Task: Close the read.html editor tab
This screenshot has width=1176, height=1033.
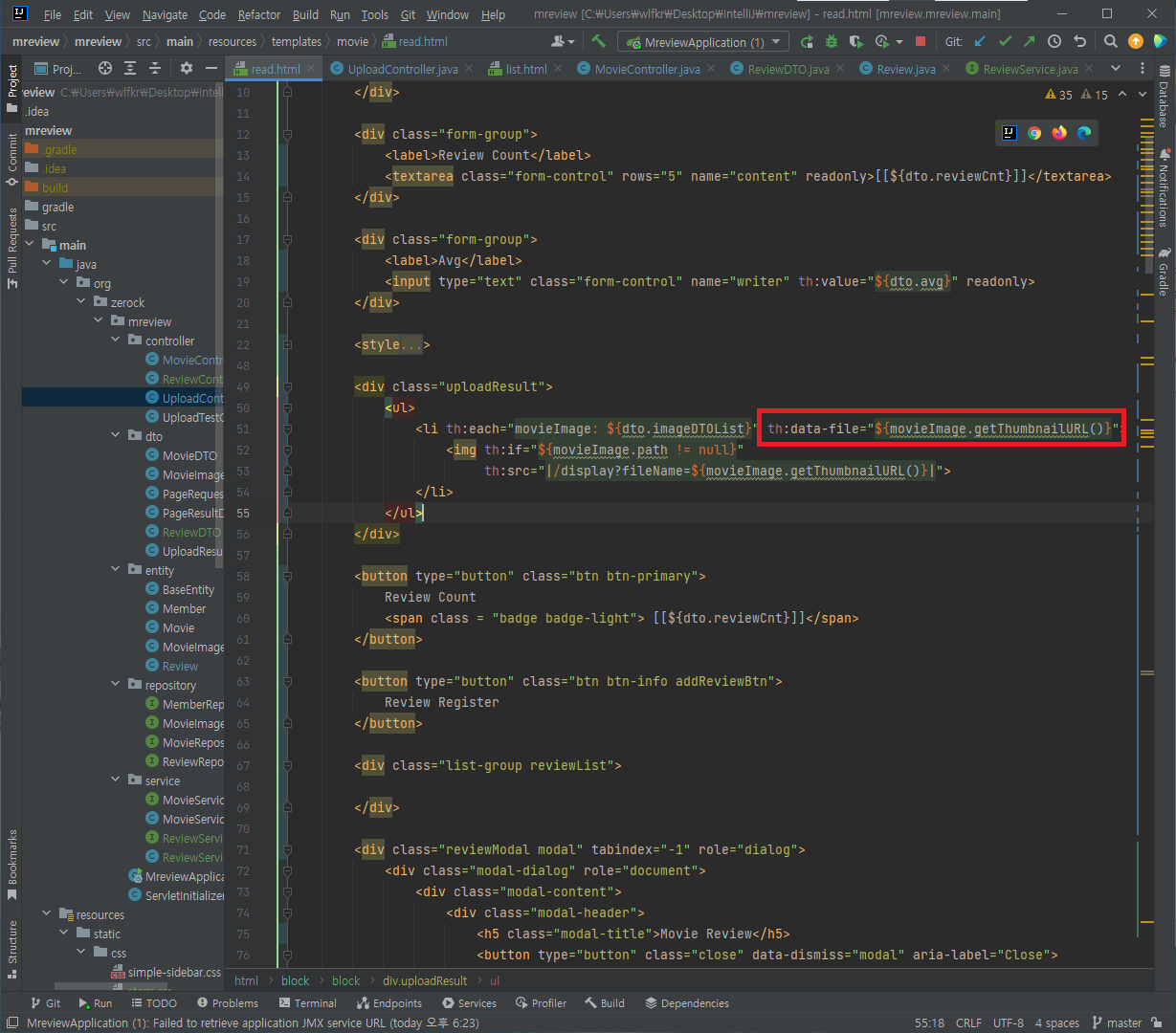Action: pyautogui.click(x=311, y=69)
